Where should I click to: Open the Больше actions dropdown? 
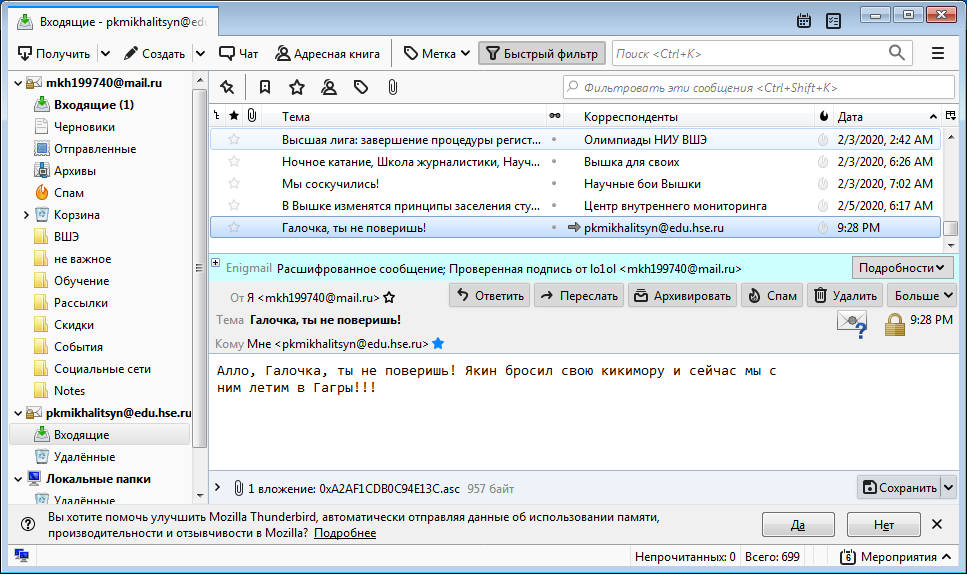pyautogui.click(x=924, y=296)
